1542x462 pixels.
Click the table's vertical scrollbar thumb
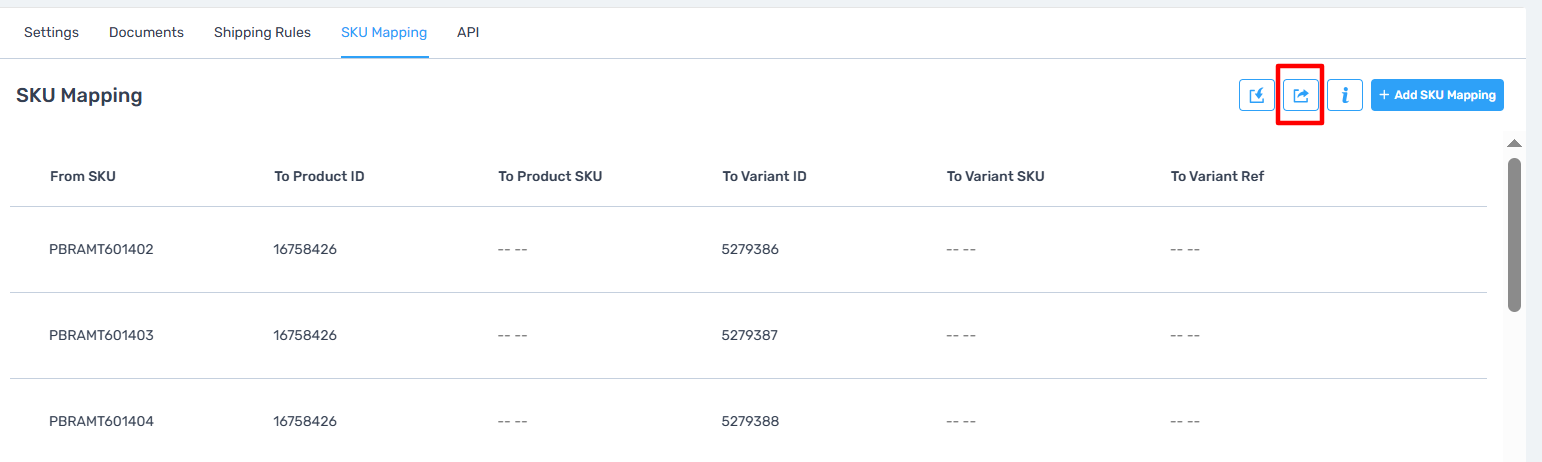1514,234
